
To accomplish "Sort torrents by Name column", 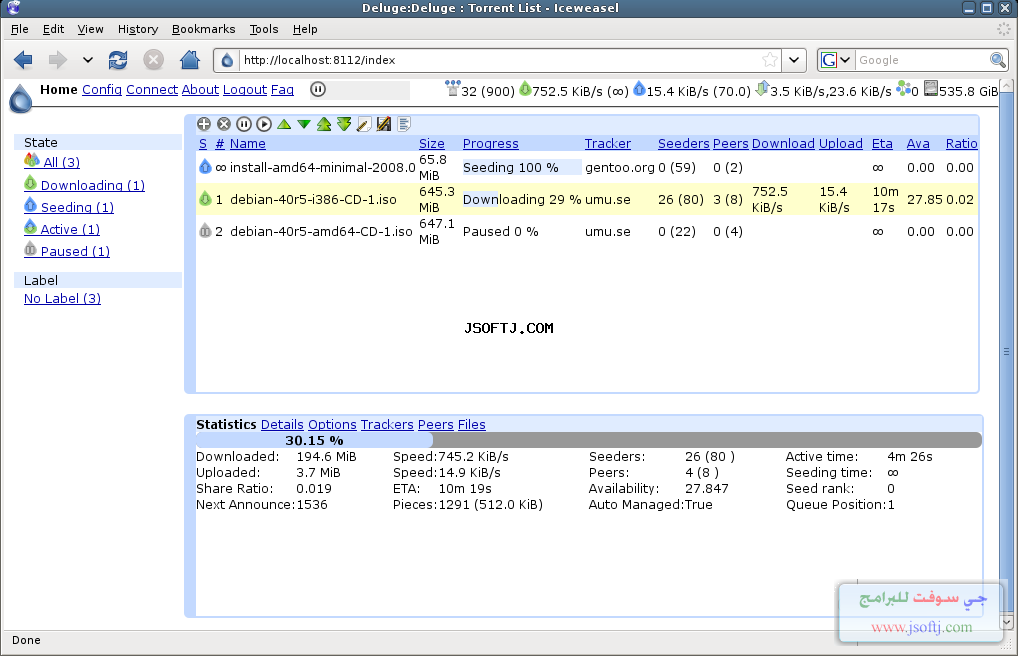I will 247,144.
